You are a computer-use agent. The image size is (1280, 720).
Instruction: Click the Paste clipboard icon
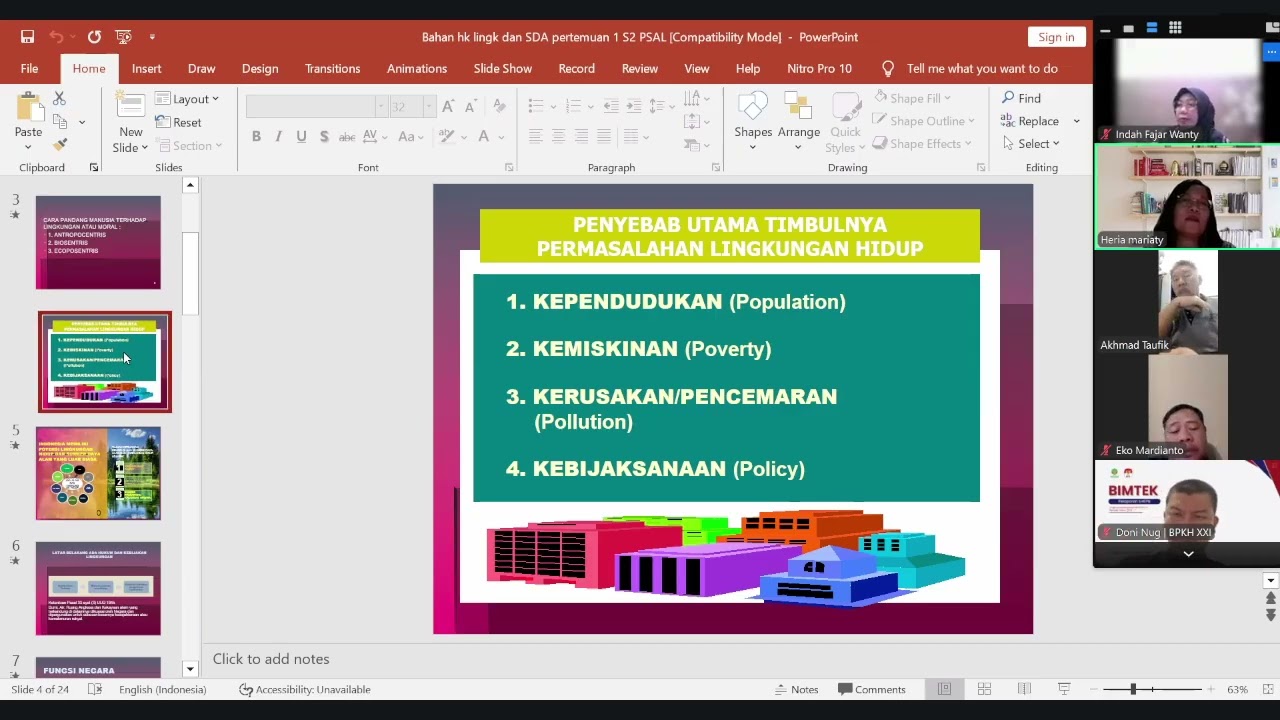coord(28,108)
